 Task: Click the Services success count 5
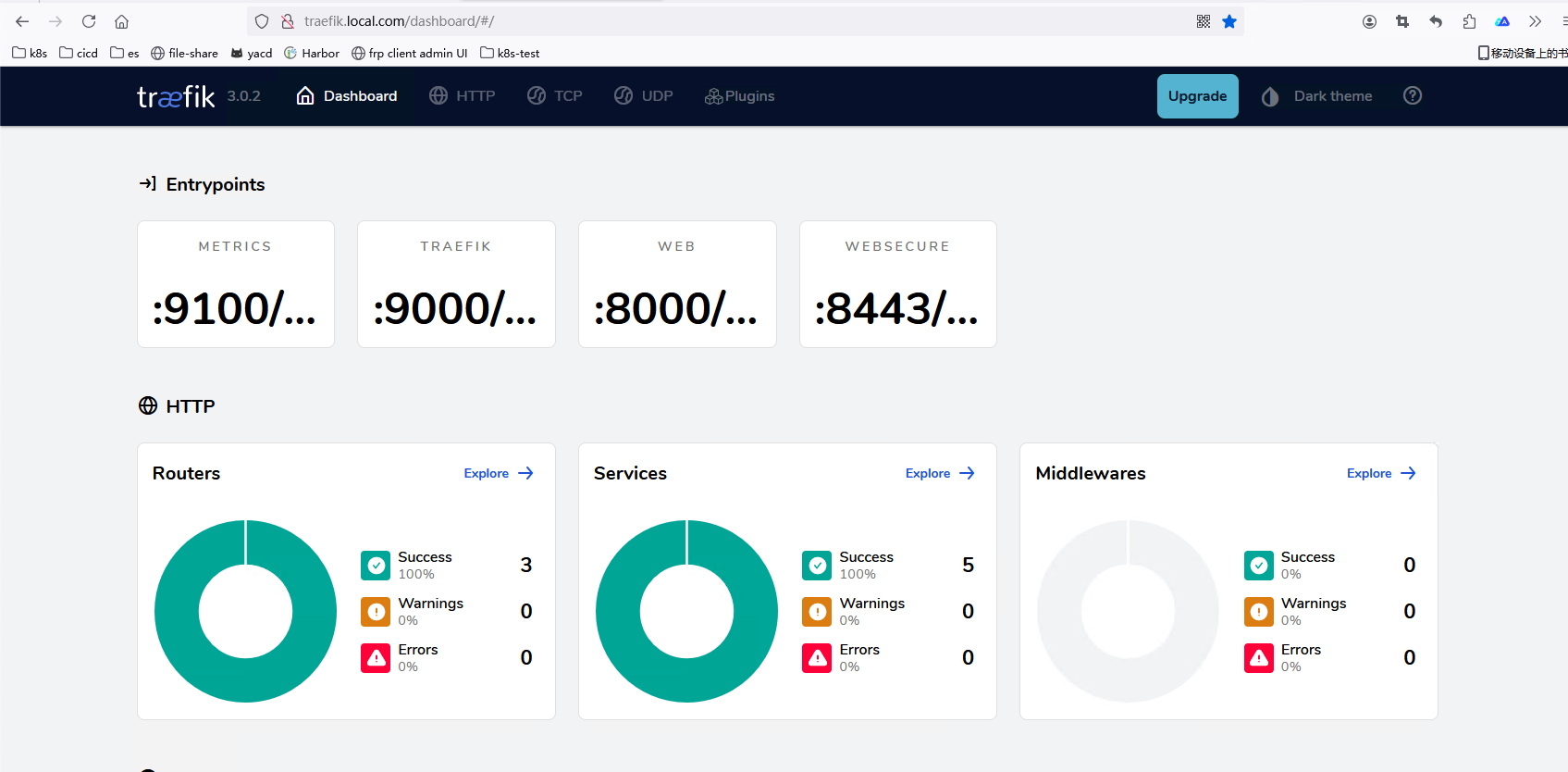click(x=968, y=565)
